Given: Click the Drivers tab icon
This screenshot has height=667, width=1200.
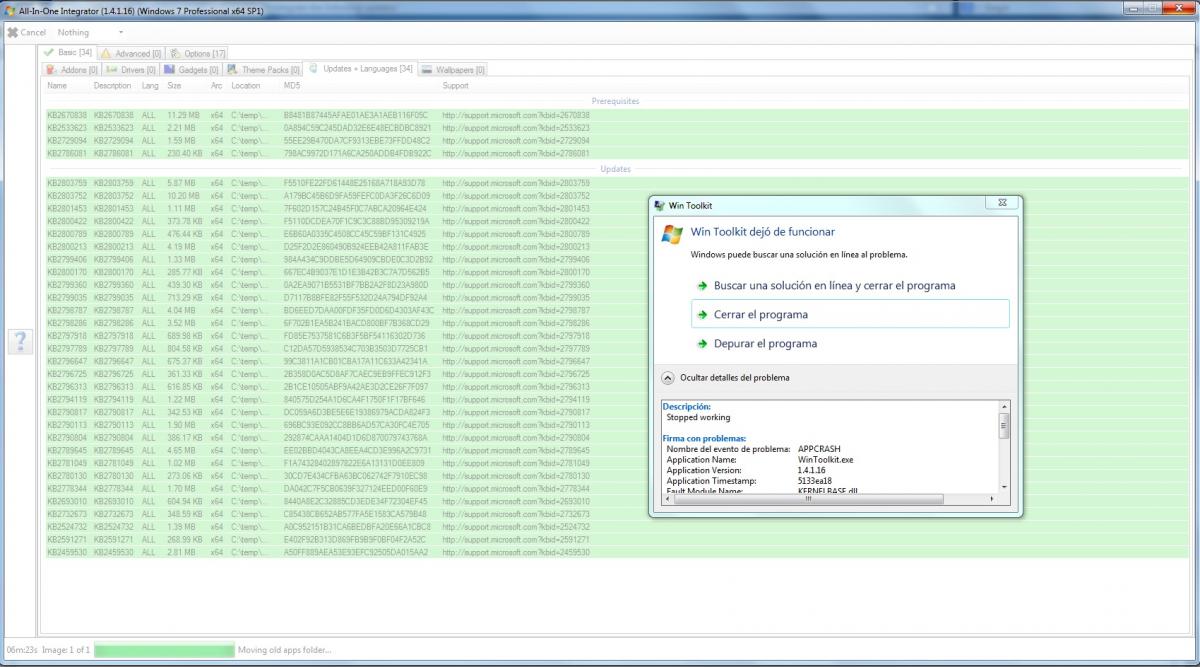Looking at the screenshot, I should click(x=111, y=70).
